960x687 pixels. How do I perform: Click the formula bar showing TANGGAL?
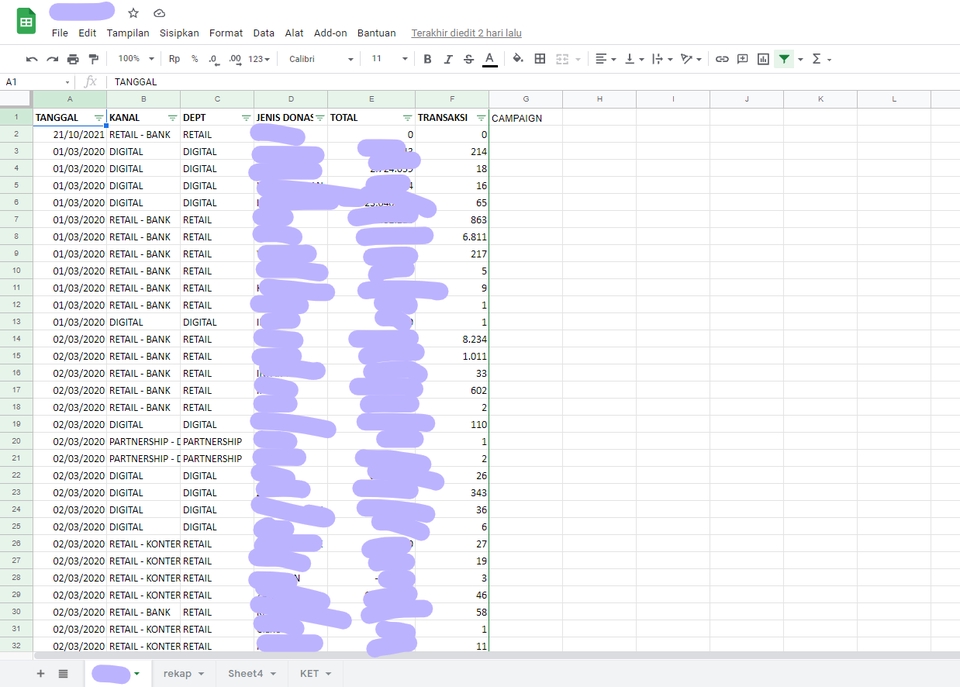533,81
